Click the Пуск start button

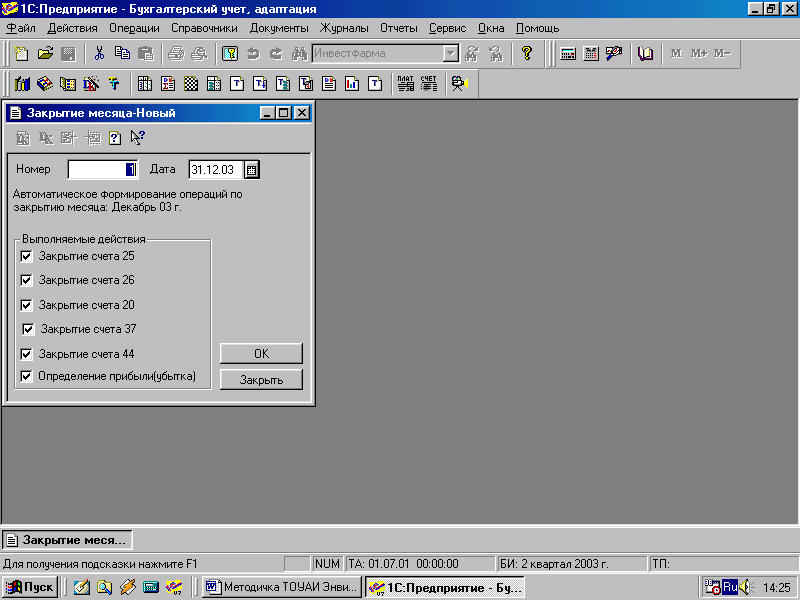(x=30, y=587)
